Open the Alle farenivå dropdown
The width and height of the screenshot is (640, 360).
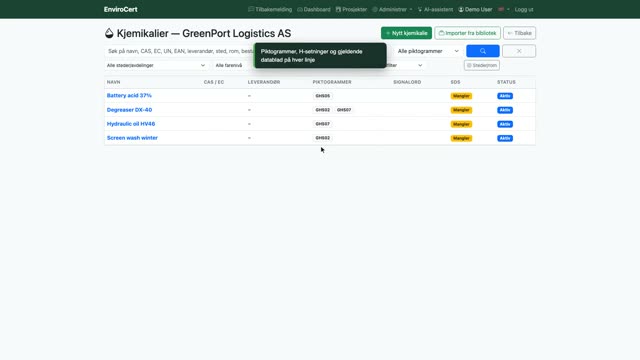(233, 65)
